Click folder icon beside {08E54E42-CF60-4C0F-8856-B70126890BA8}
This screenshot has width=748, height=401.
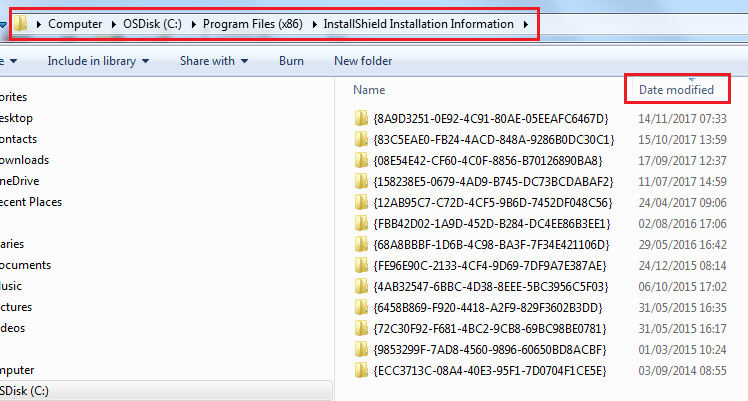(362, 161)
